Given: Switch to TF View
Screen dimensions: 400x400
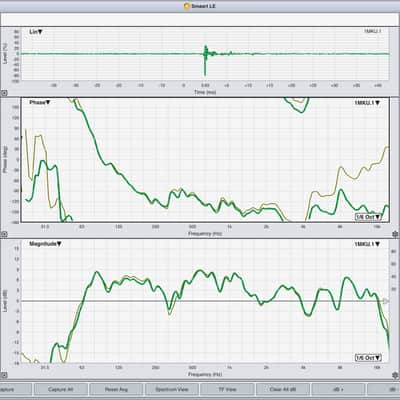Looking at the screenshot, I should (x=227, y=389).
